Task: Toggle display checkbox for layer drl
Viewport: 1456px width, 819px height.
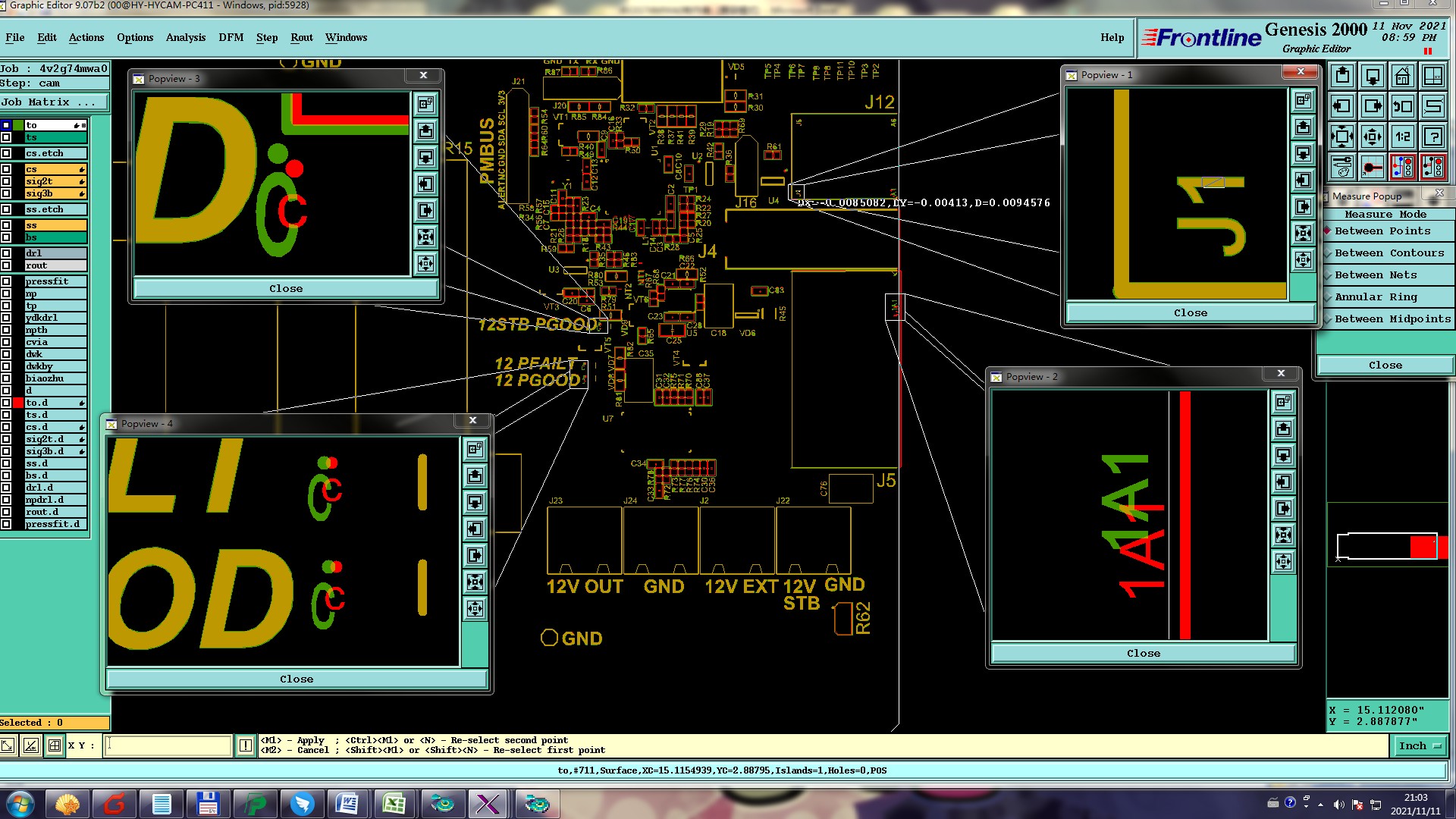Action: tap(6, 253)
